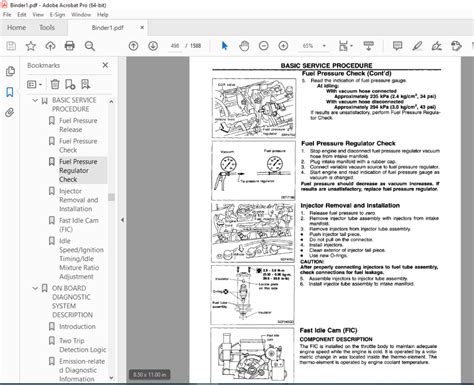Image resolution: width=474 pixels, height=385 pixels.
Task: Open Idle Speed/Ignition Timing bookmark
Action: pyautogui.click(x=81, y=259)
